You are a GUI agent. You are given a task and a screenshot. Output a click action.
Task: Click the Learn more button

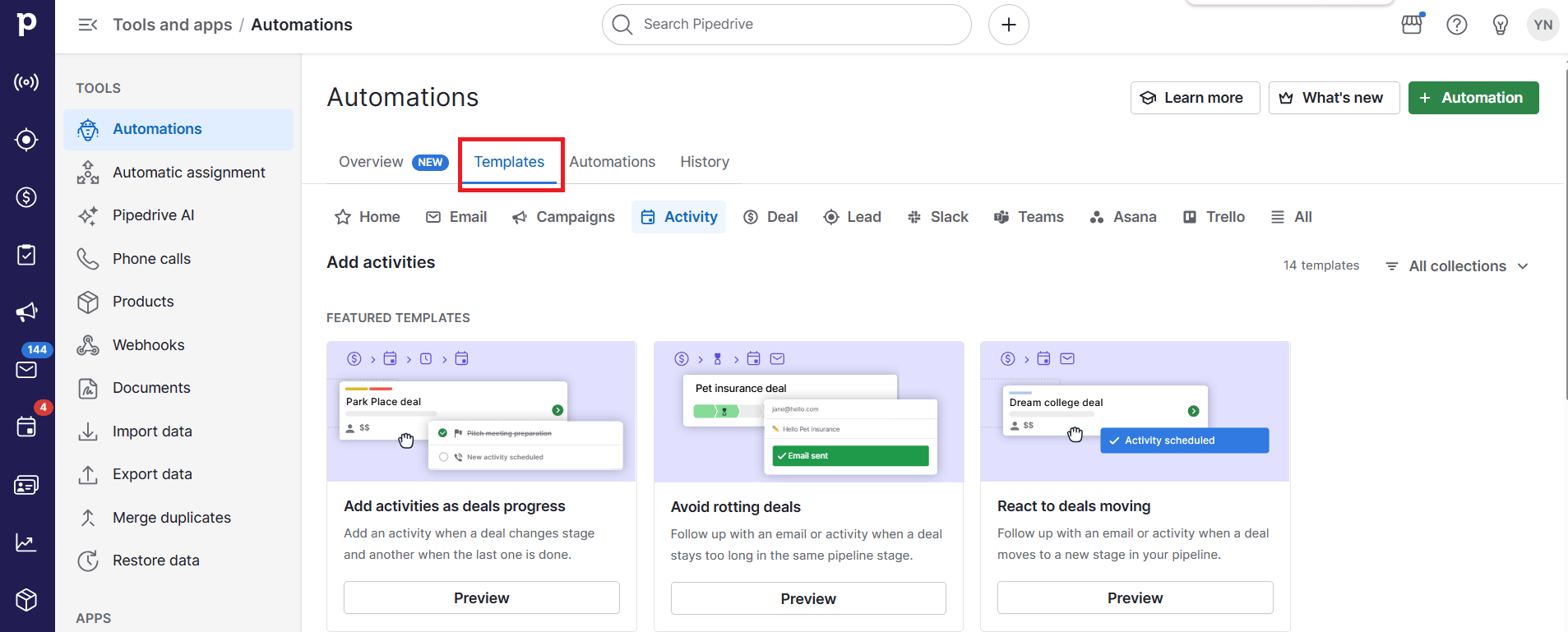pyautogui.click(x=1195, y=98)
